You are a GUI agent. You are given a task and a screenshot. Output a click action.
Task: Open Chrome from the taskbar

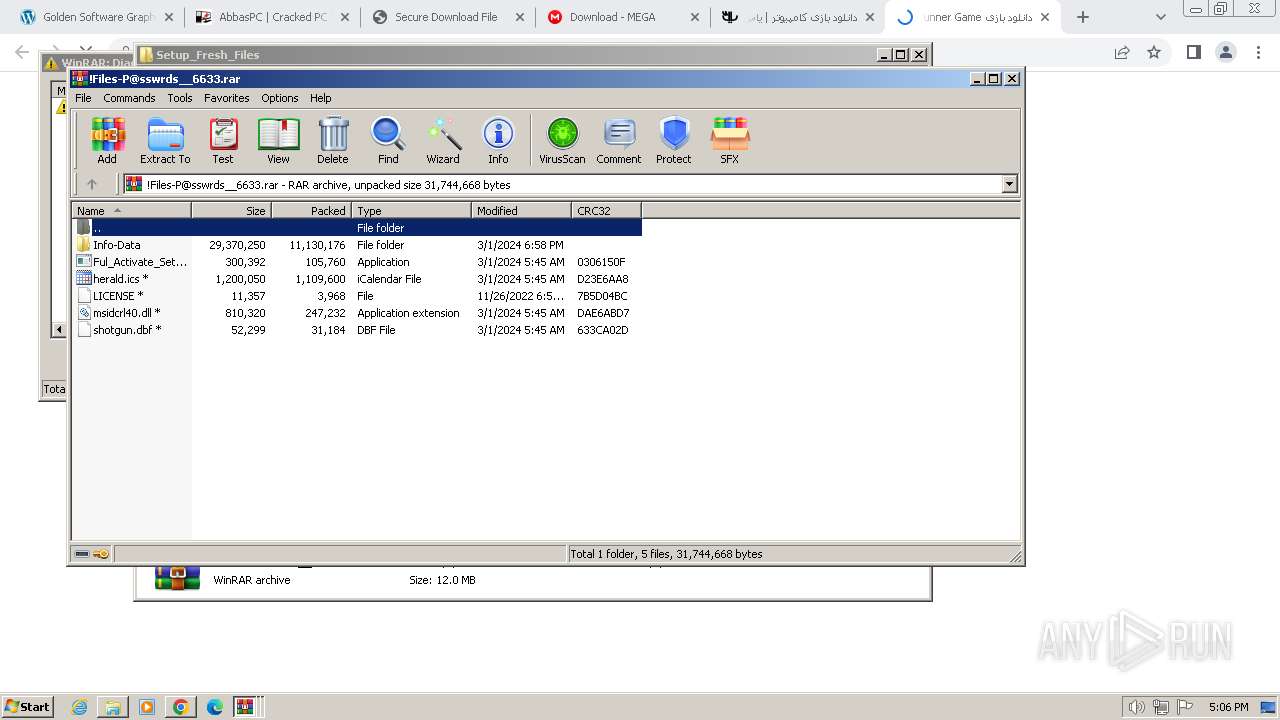tap(181, 707)
